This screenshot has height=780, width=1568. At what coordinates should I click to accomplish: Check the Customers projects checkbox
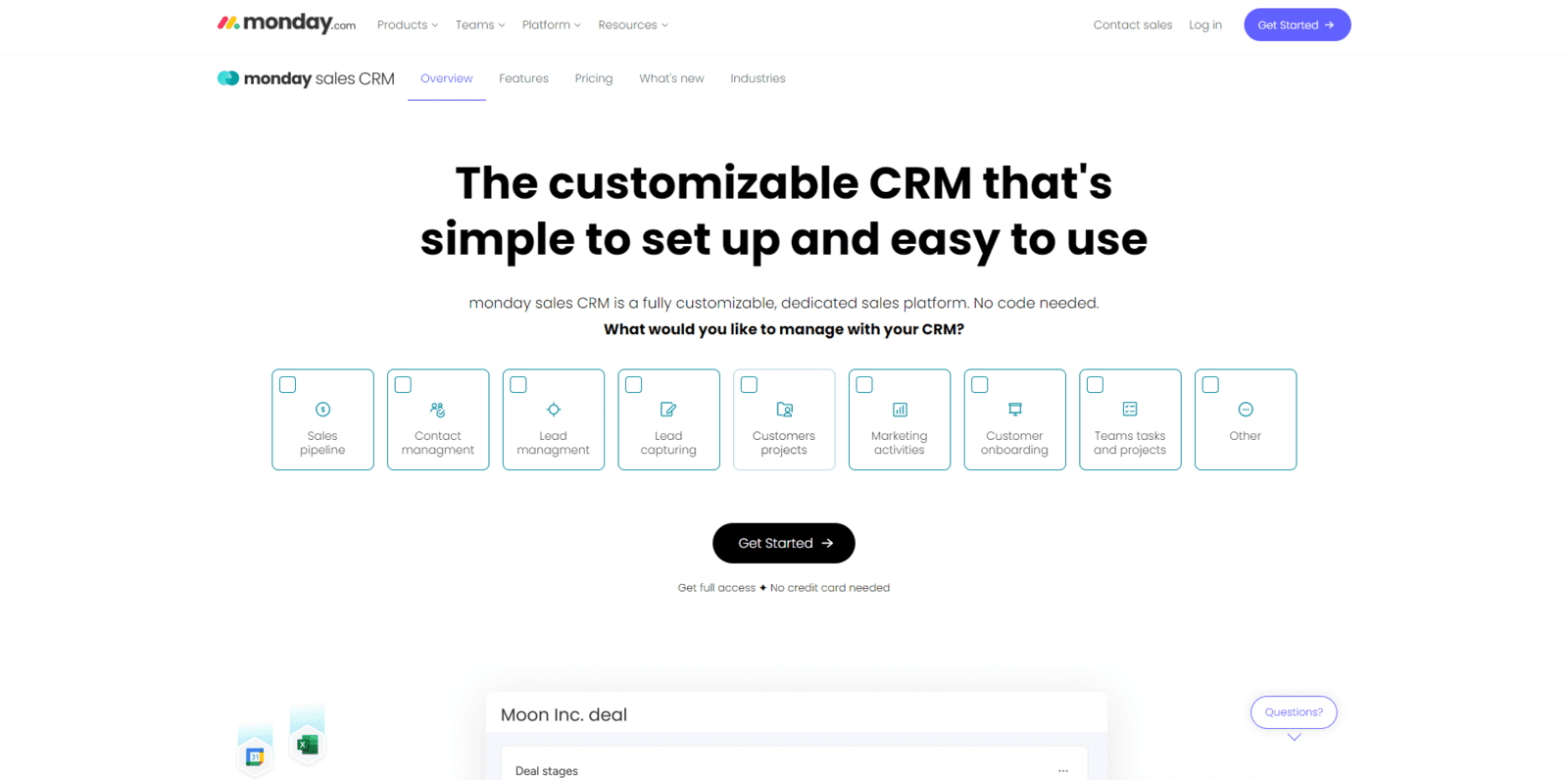[750, 385]
